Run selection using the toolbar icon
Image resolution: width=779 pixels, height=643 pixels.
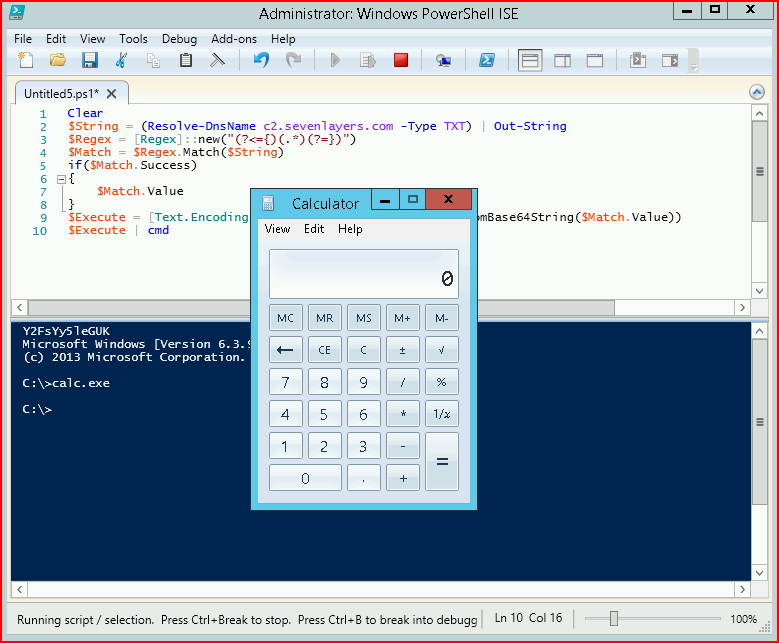coord(368,60)
